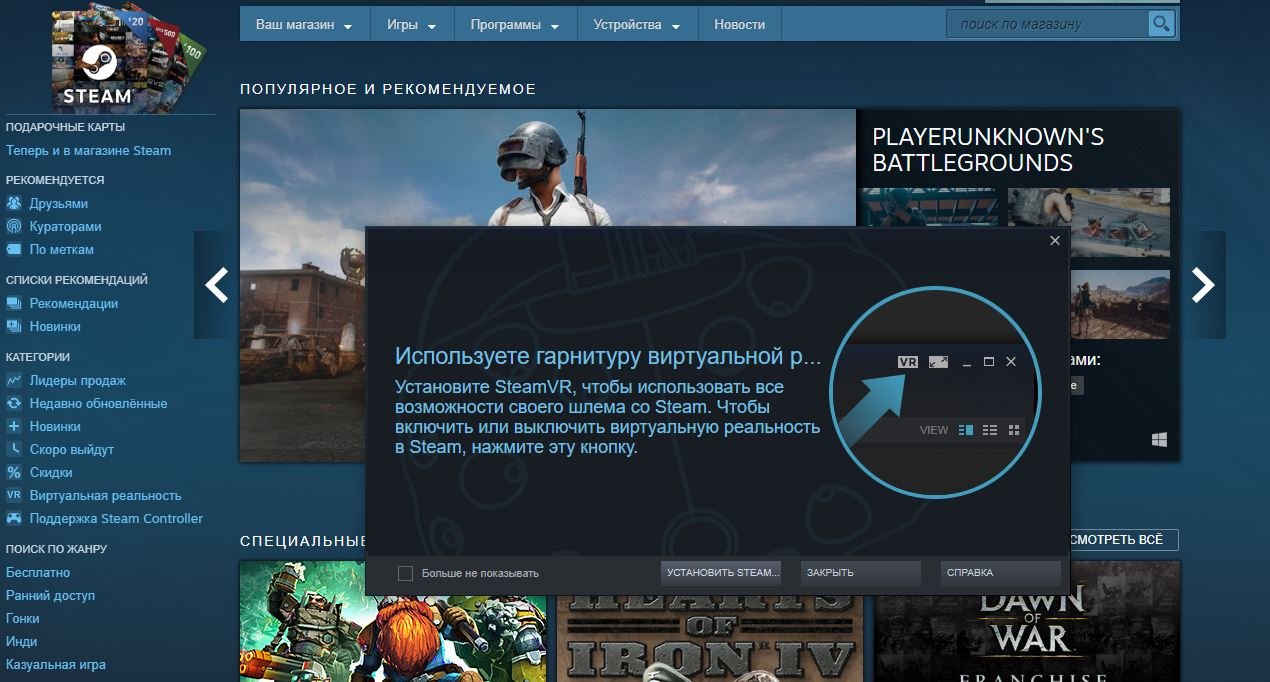Image resolution: width=1270 pixels, height=682 pixels.
Task: Expand the "Ваш магазин" dropdown menu
Action: [x=304, y=24]
